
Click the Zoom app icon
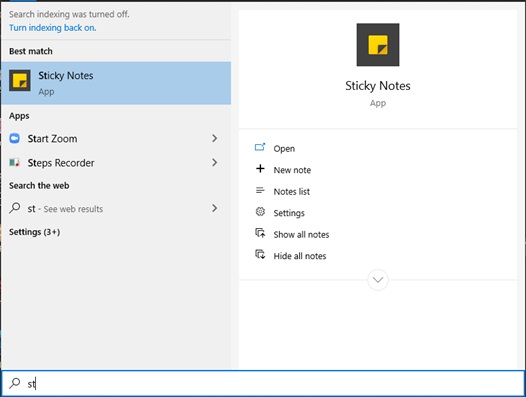click(14, 138)
